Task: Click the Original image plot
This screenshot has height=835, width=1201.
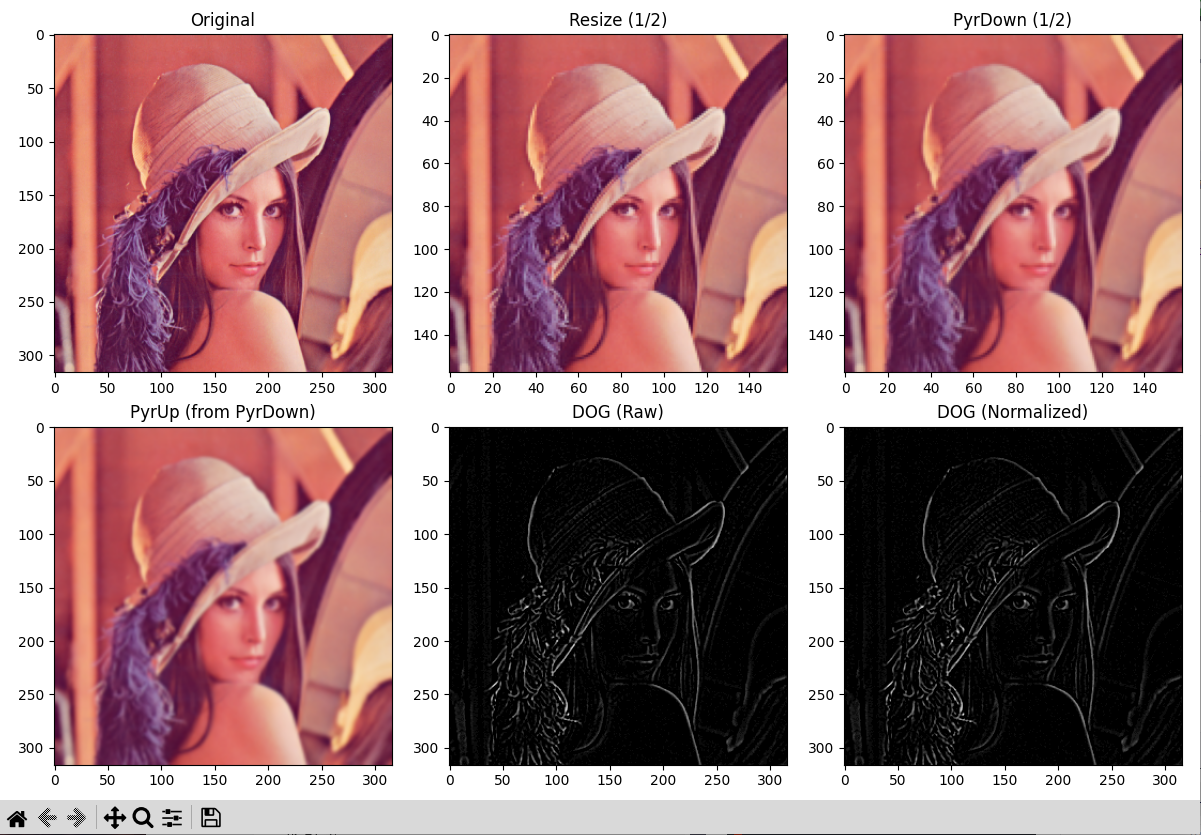Action: 223,203
